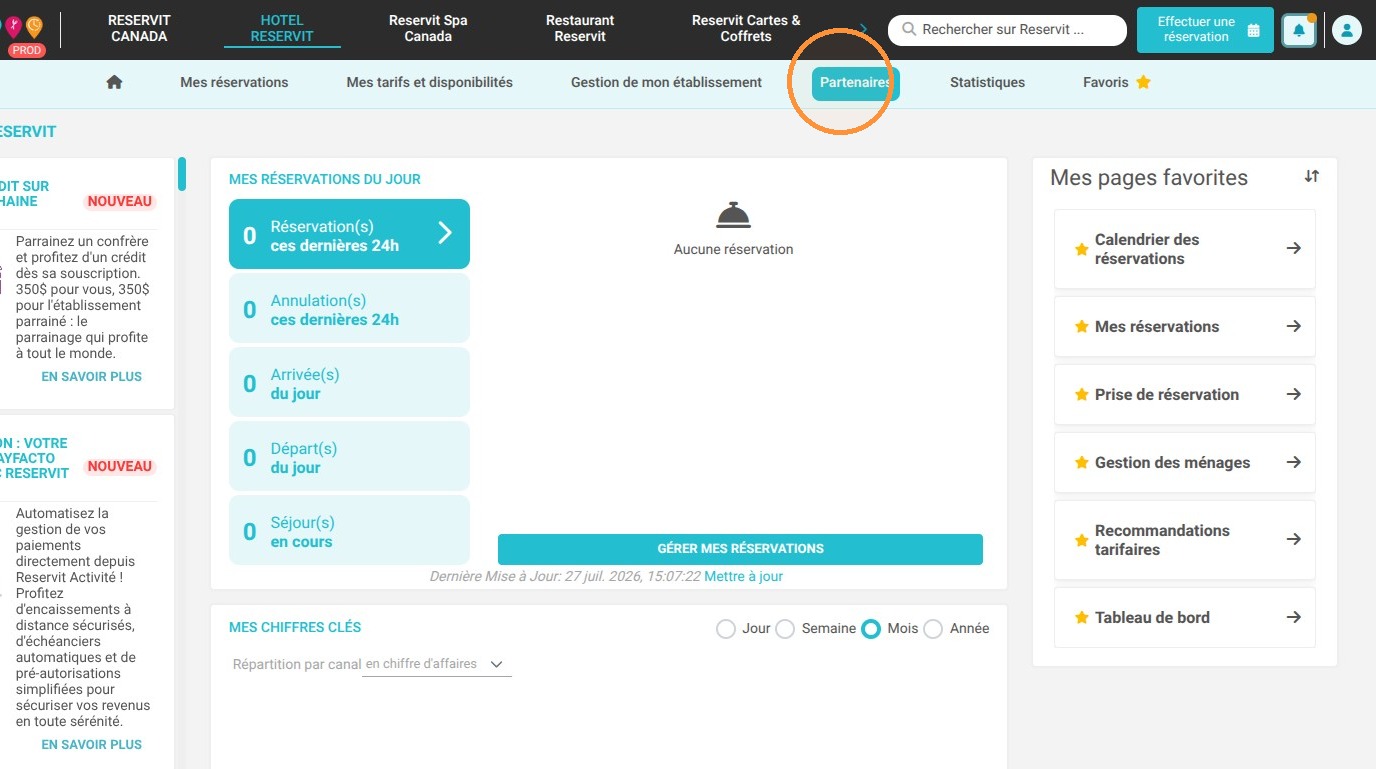1376x769 pixels.
Task: Open the notifications bell
Action: point(1299,31)
